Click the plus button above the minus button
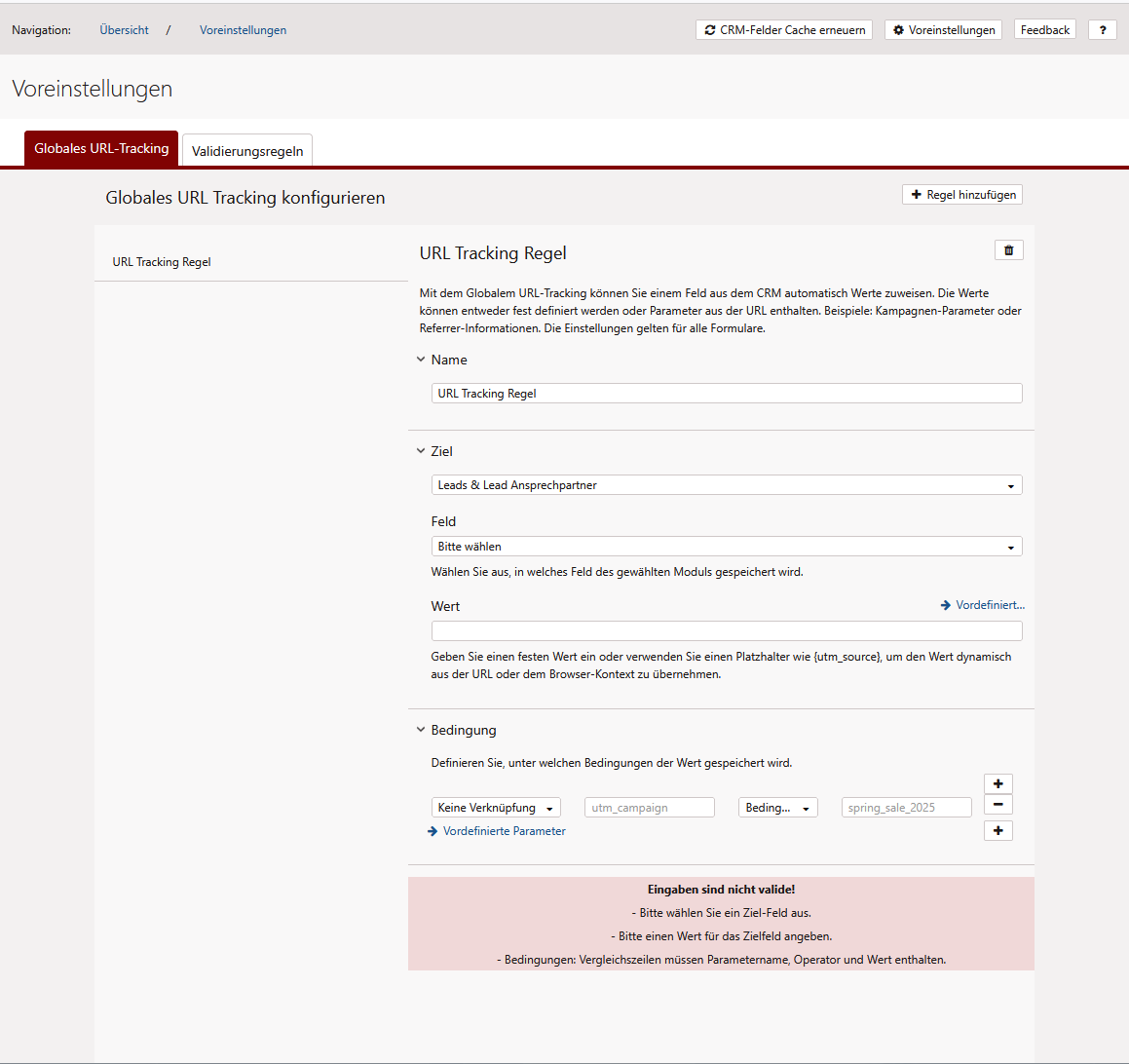The image size is (1129, 1064). click(997, 784)
